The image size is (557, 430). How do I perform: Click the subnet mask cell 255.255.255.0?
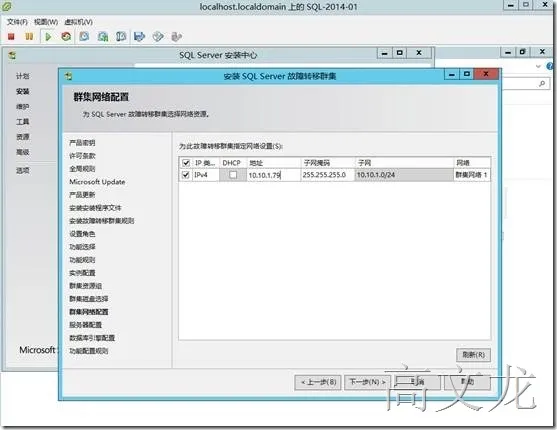[328, 175]
